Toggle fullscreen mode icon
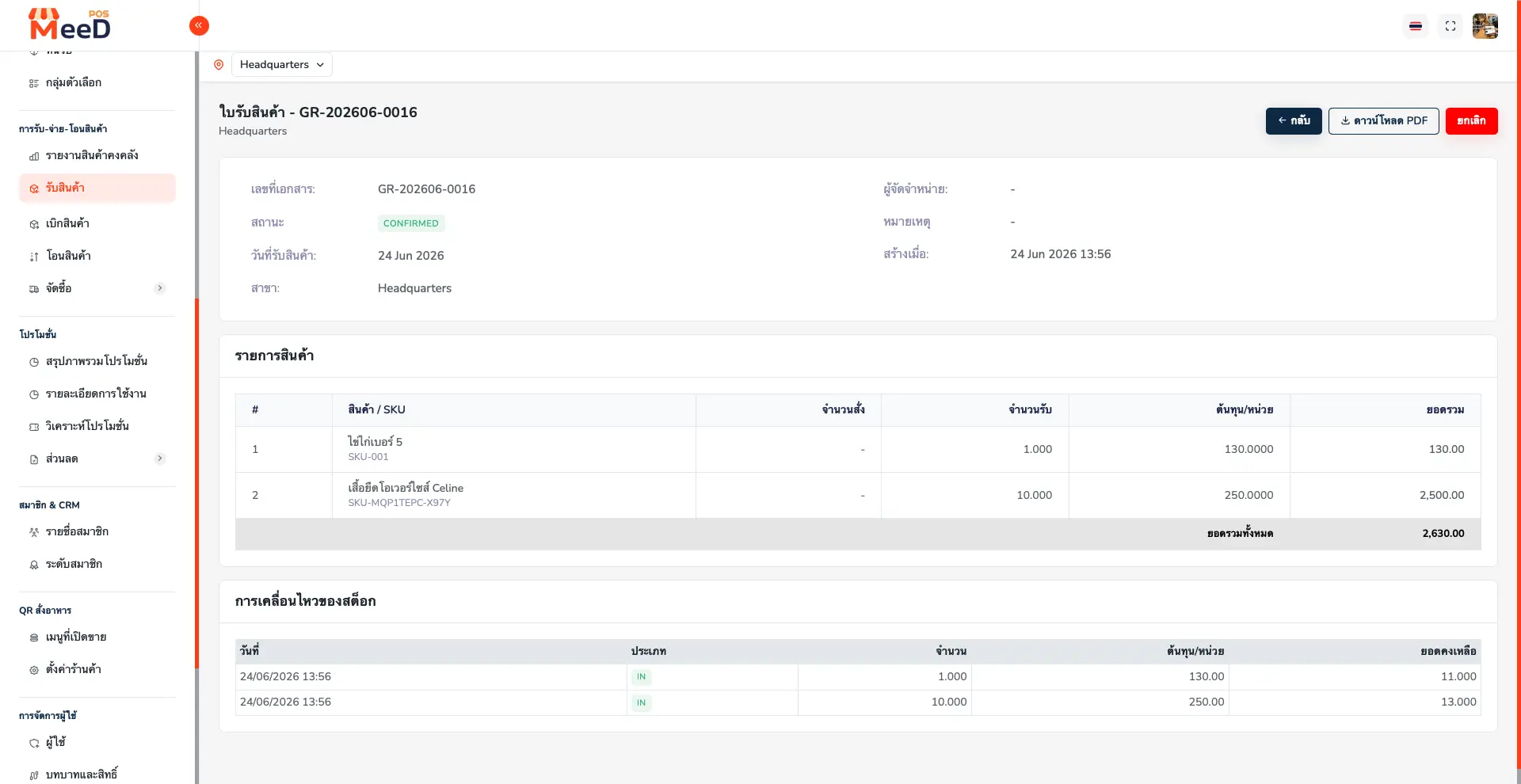Image resolution: width=1521 pixels, height=784 pixels. click(1450, 26)
